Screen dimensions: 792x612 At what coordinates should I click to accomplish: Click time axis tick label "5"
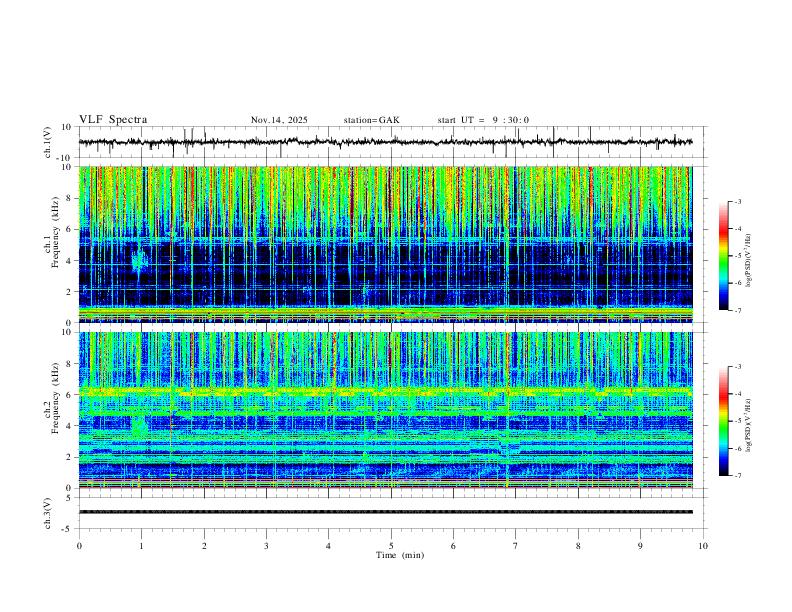pyautogui.click(x=391, y=546)
